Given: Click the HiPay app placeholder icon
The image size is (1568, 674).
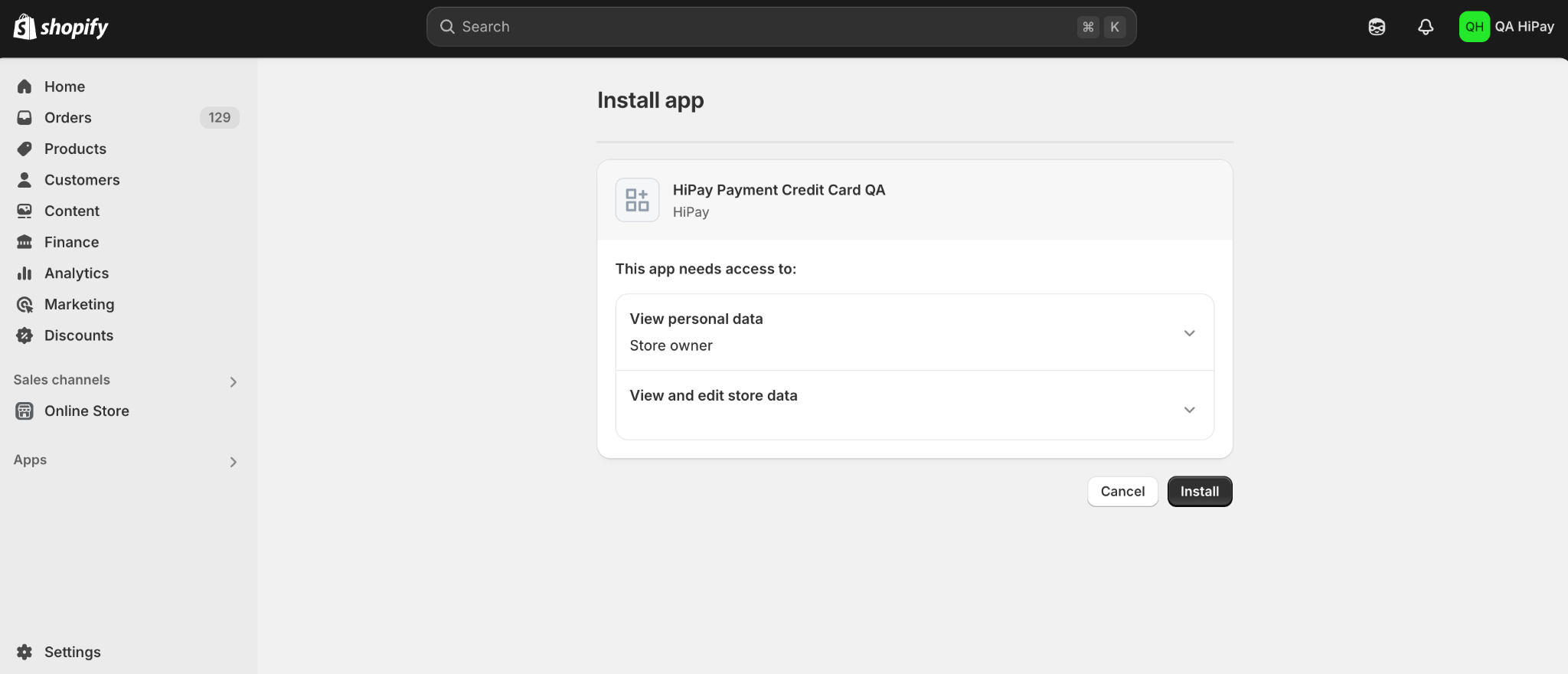Looking at the screenshot, I should click(x=637, y=200).
